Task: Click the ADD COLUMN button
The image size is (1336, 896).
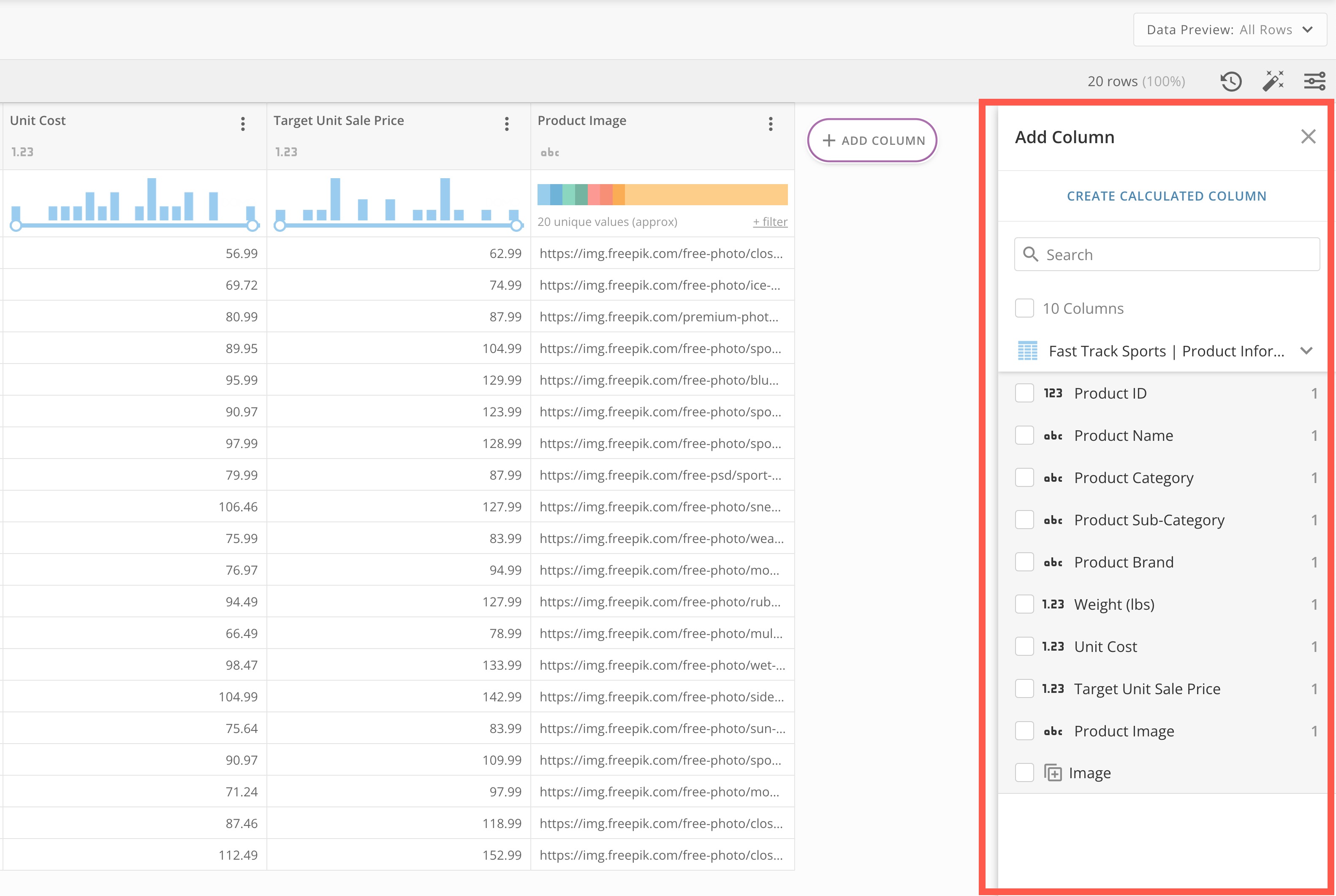Action: 872,140
